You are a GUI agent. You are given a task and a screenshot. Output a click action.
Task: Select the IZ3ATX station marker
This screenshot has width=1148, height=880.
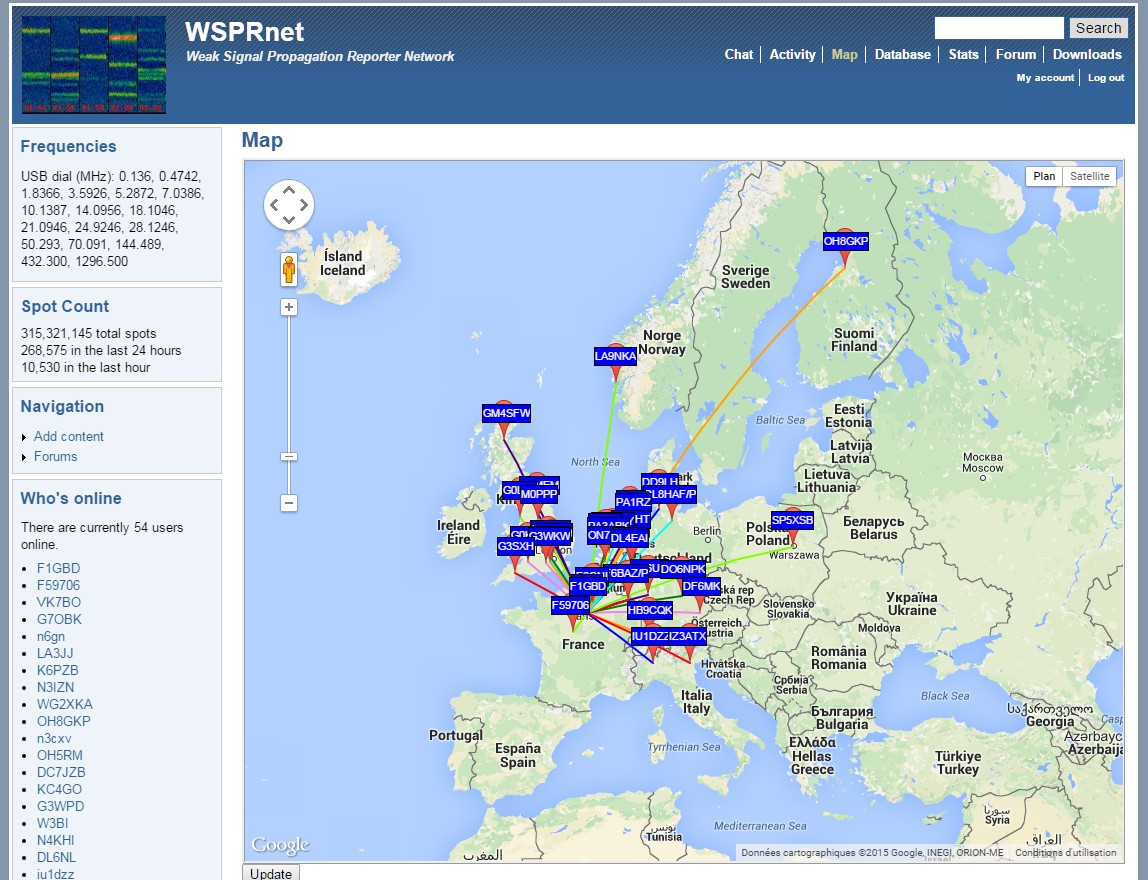coord(687,636)
